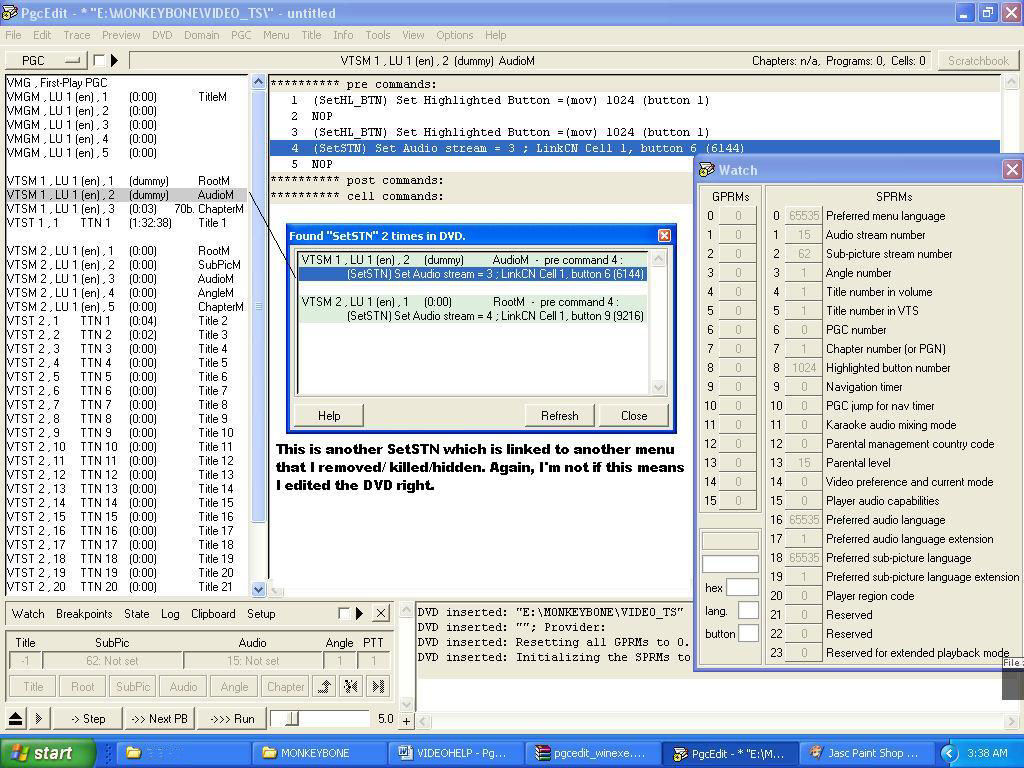Click the PGC list scroll up arrow
This screenshot has width=1024, height=768.
(259, 82)
